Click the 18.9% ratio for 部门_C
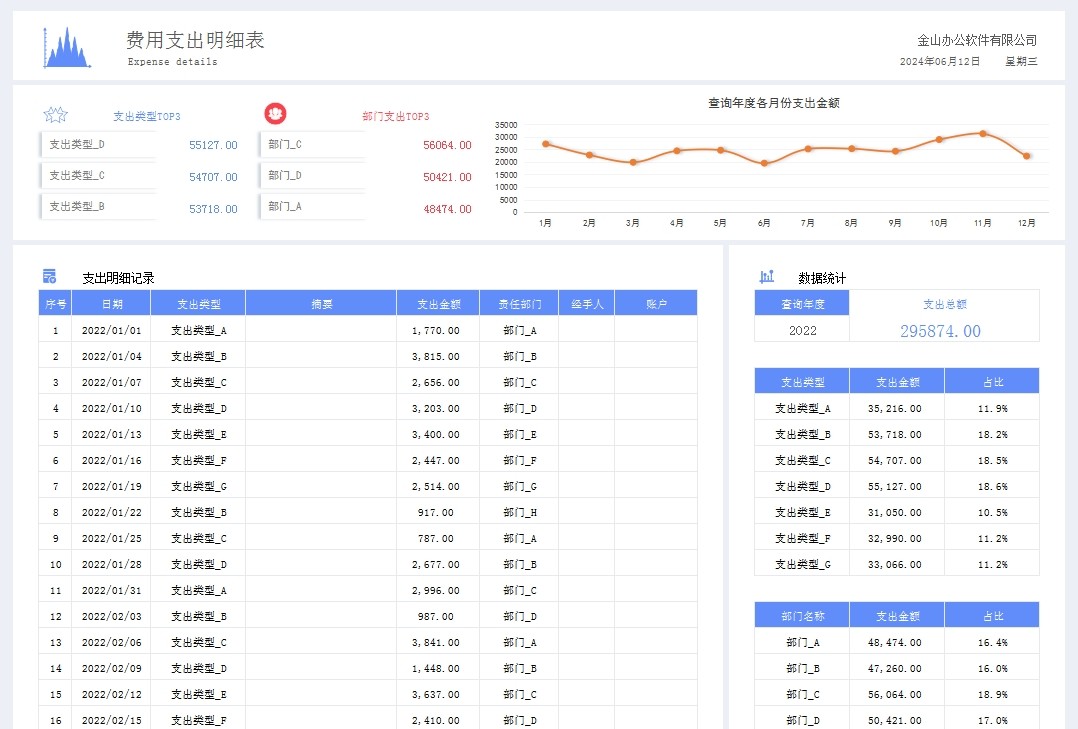This screenshot has width=1078, height=729. [992, 695]
